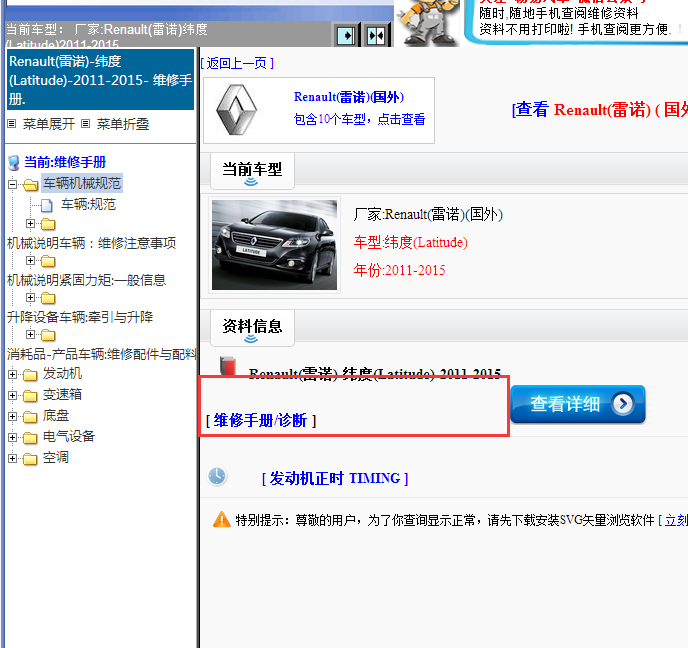Open the 维修手册/诊断 link
This screenshot has height=648, width=688.
coord(261,420)
